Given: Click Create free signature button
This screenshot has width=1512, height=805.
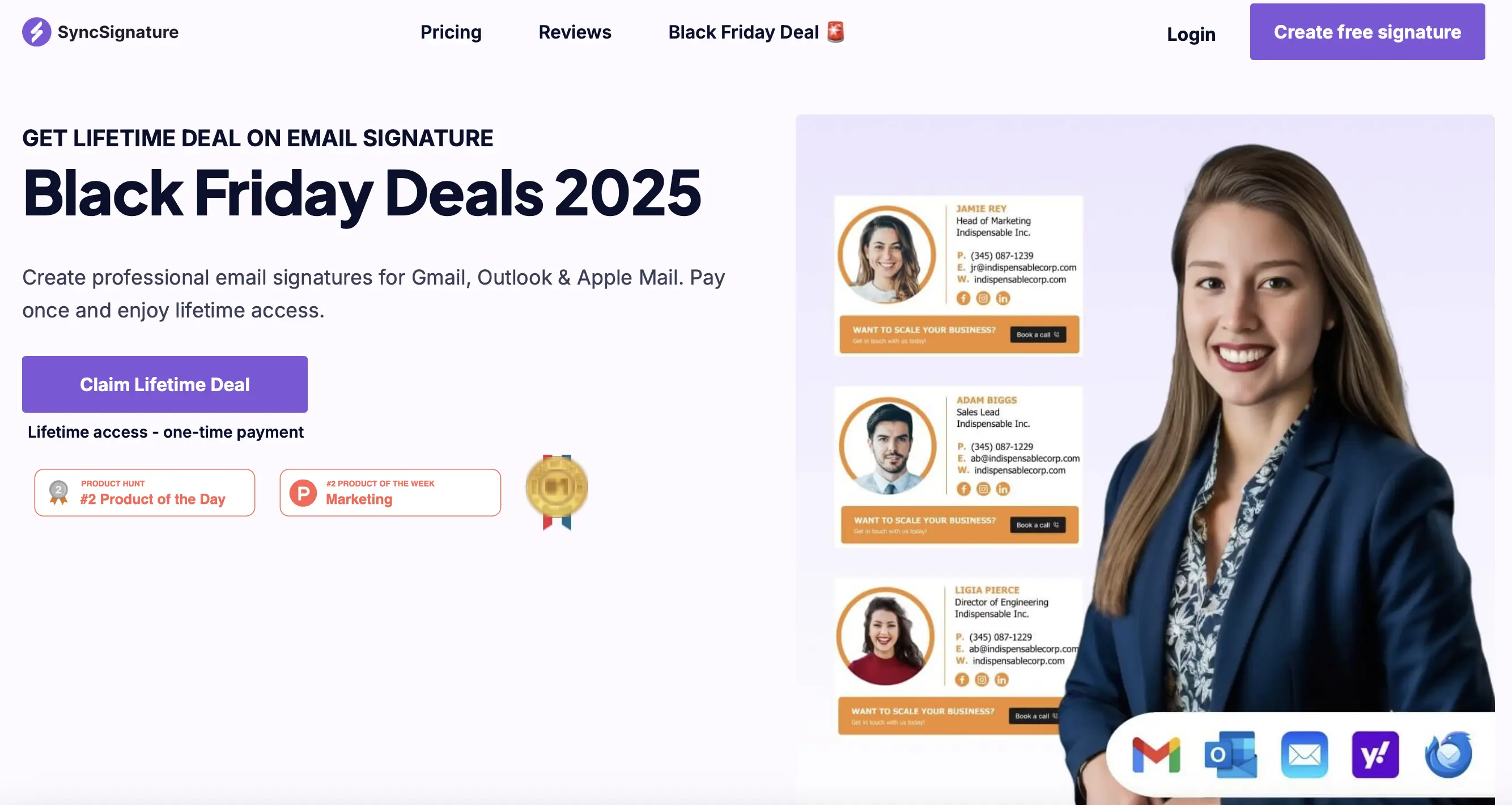Looking at the screenshot, I should point(1367,32).
